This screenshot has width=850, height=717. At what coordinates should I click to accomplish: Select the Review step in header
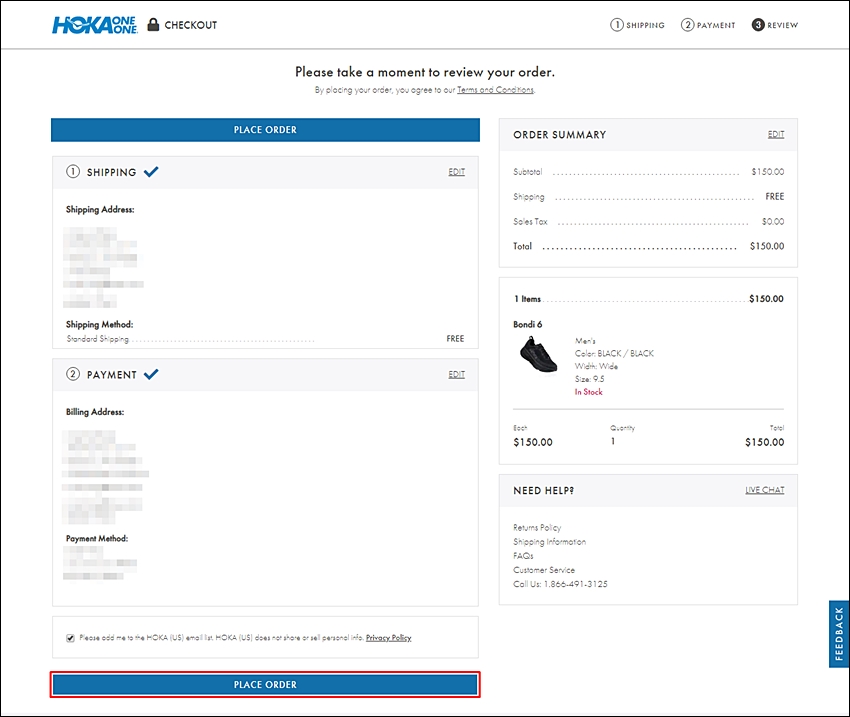tap(775, 25)
